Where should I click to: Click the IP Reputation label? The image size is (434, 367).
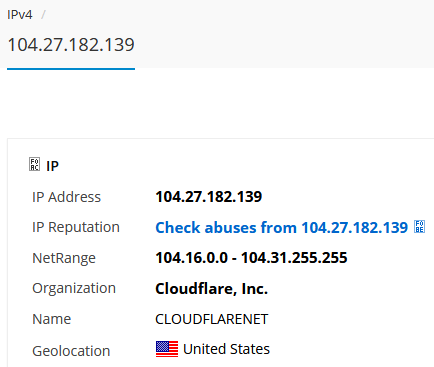(76, 227)
